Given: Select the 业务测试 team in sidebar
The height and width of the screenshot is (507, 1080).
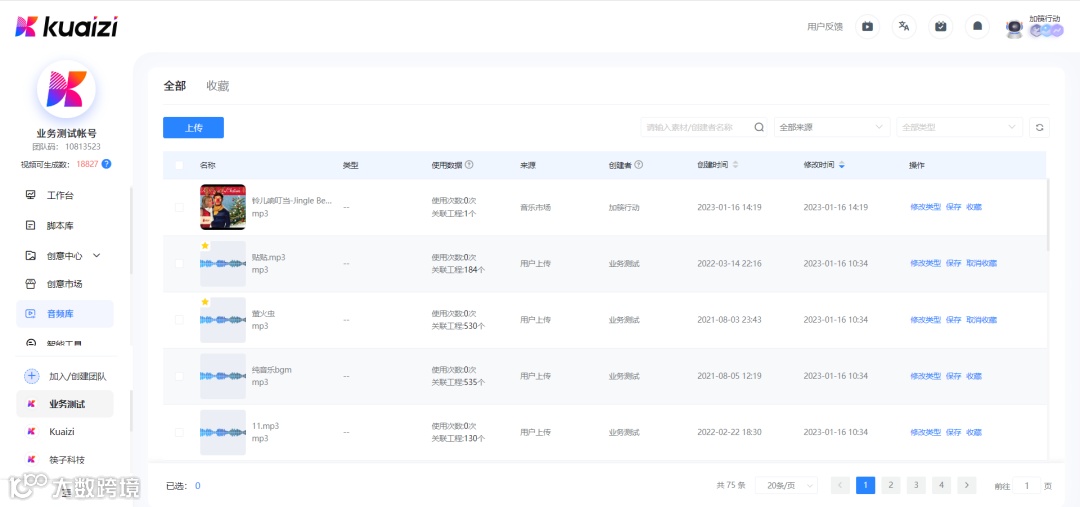Looking at the screenshot, I should click(x=65, y=404).
